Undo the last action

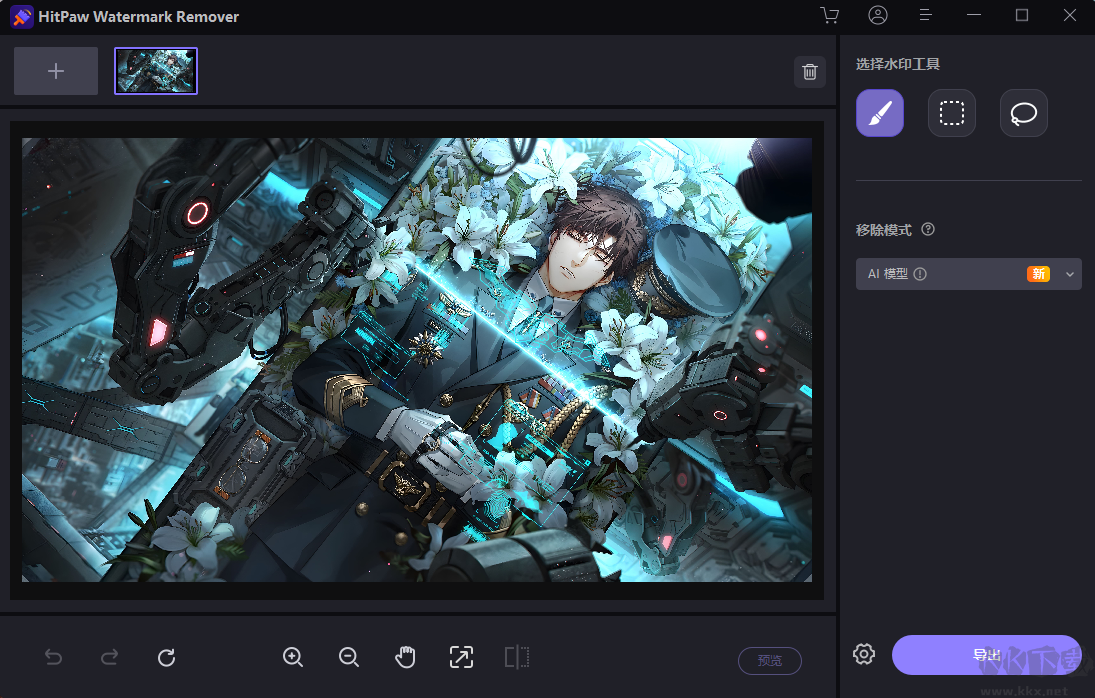[54, 657]
